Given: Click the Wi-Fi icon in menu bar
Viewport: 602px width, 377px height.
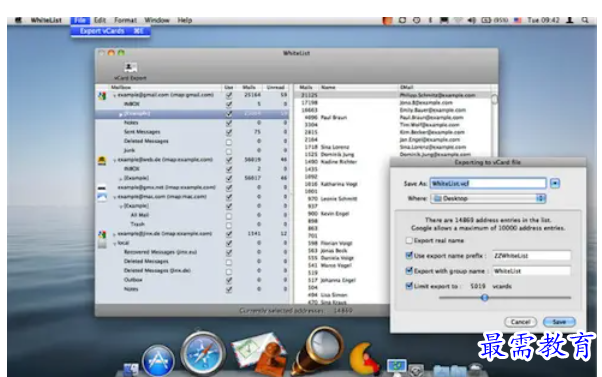Looking at the screenshot, I should point(458,20).
